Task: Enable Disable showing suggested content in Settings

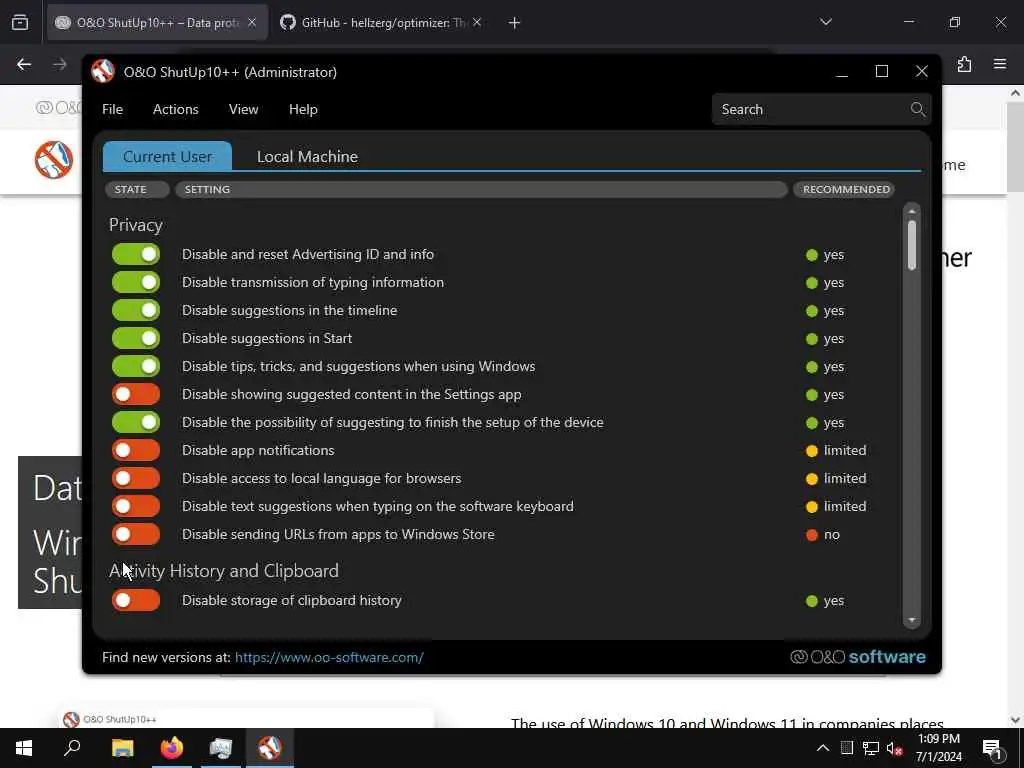Action: click(136, 394)
